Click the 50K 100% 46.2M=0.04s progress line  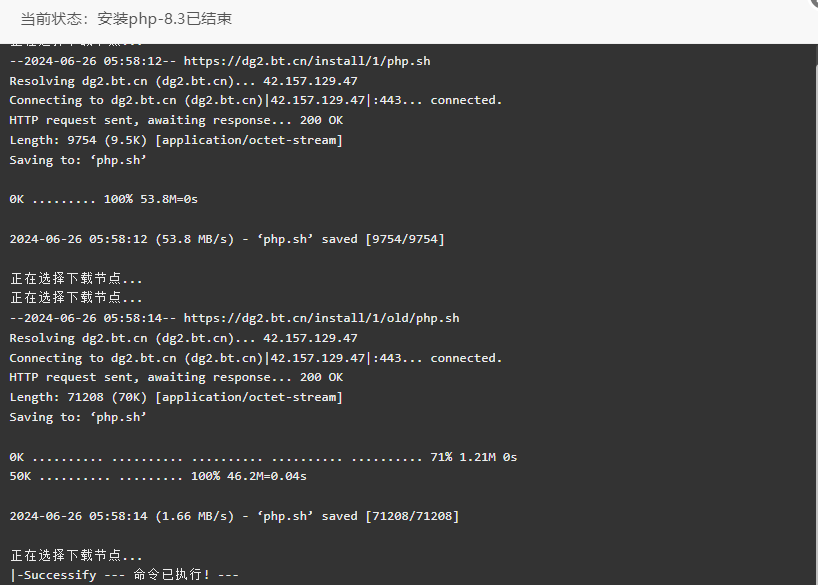[158, 476]
